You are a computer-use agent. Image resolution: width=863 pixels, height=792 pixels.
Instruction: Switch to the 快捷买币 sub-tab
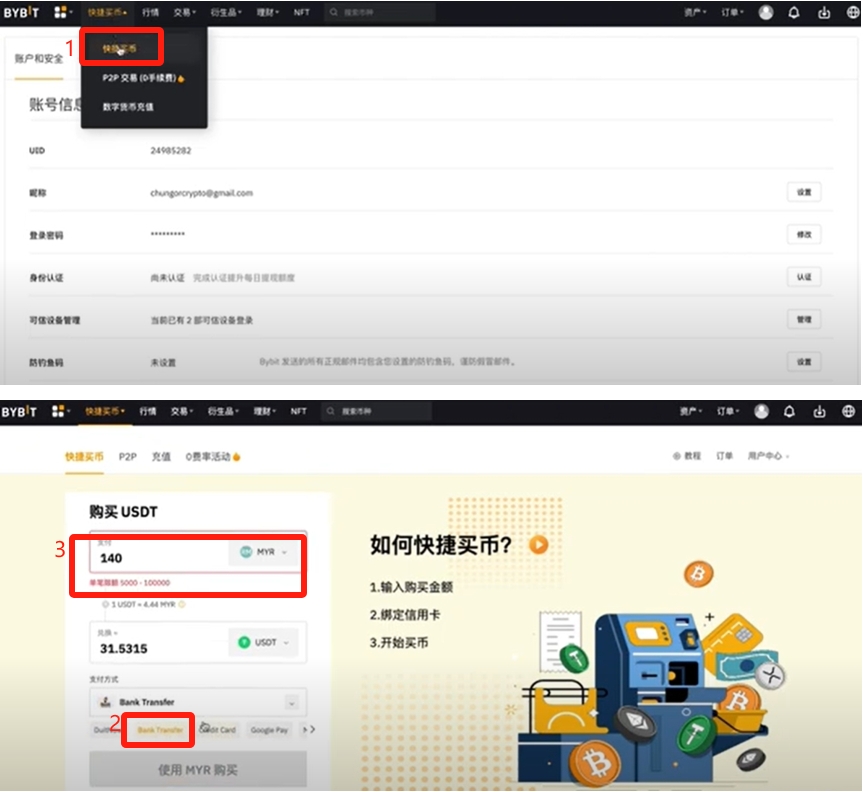pos(84,457)
